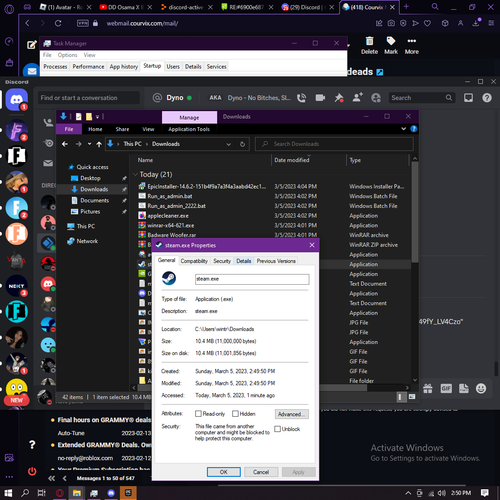Tick the Unblock checkbox
500x500 pixels.
click(x=277, y=429)
